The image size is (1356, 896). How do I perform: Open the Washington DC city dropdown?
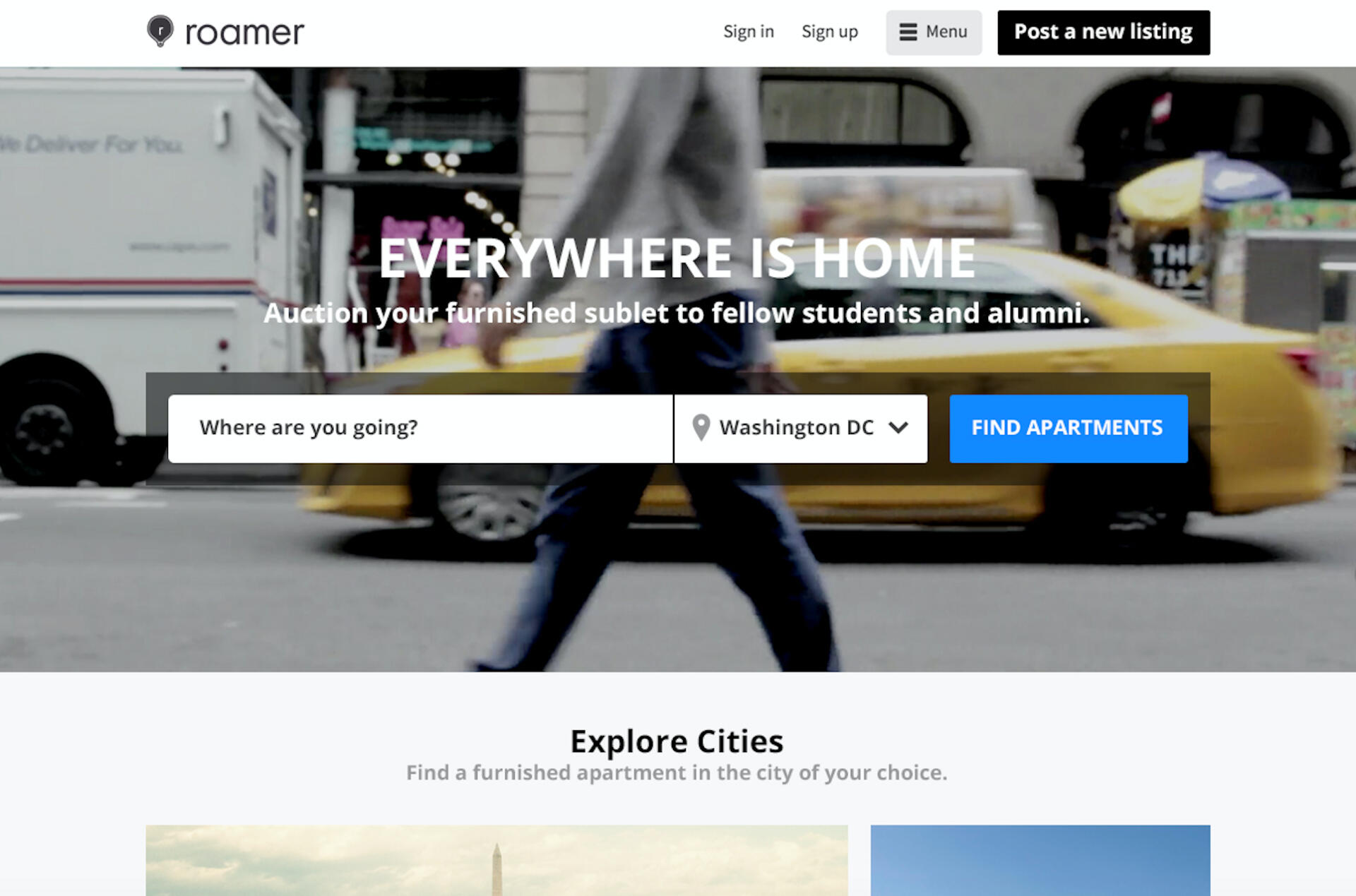pyautogui.click(x=801, y=428)
